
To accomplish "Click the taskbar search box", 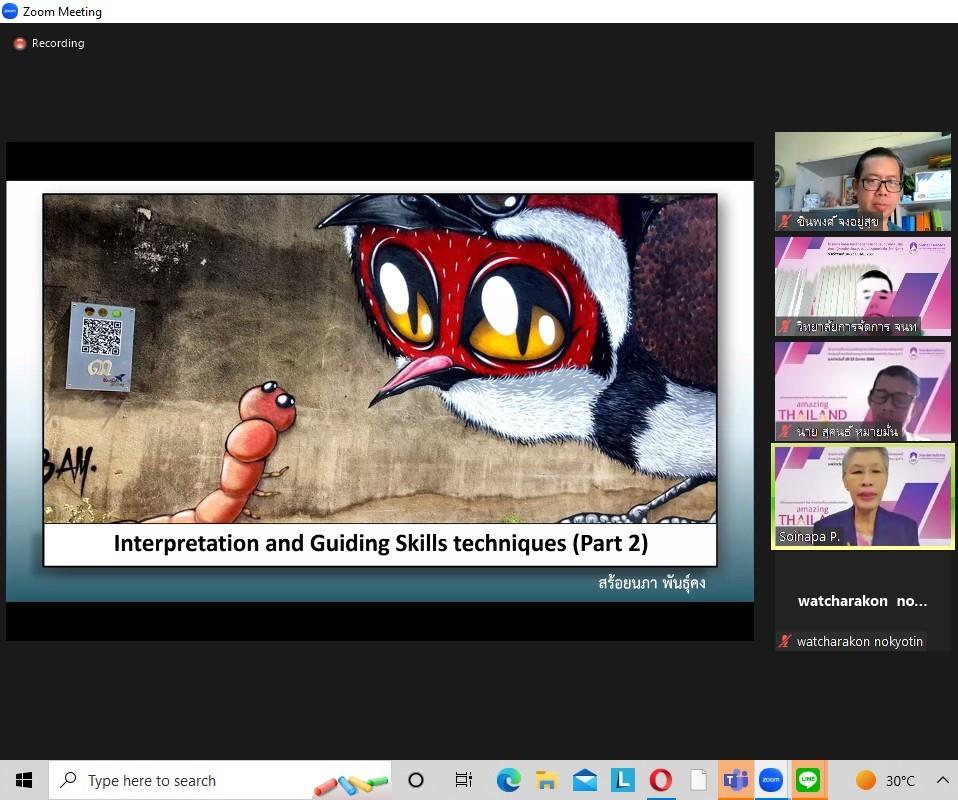I will [x=220, y=780].
